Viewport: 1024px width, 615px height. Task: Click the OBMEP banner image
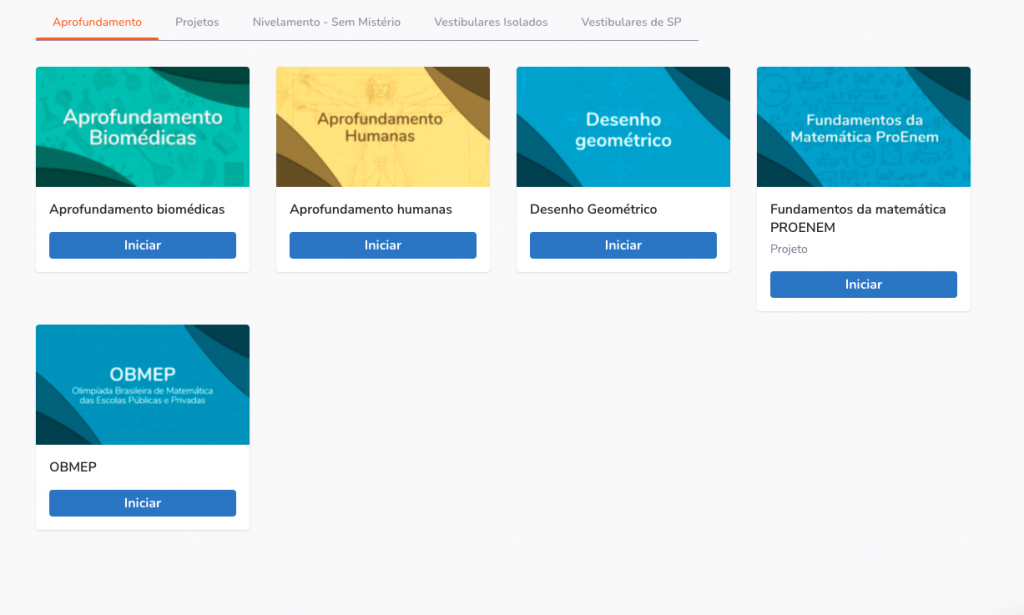click(x=142, y=385)
